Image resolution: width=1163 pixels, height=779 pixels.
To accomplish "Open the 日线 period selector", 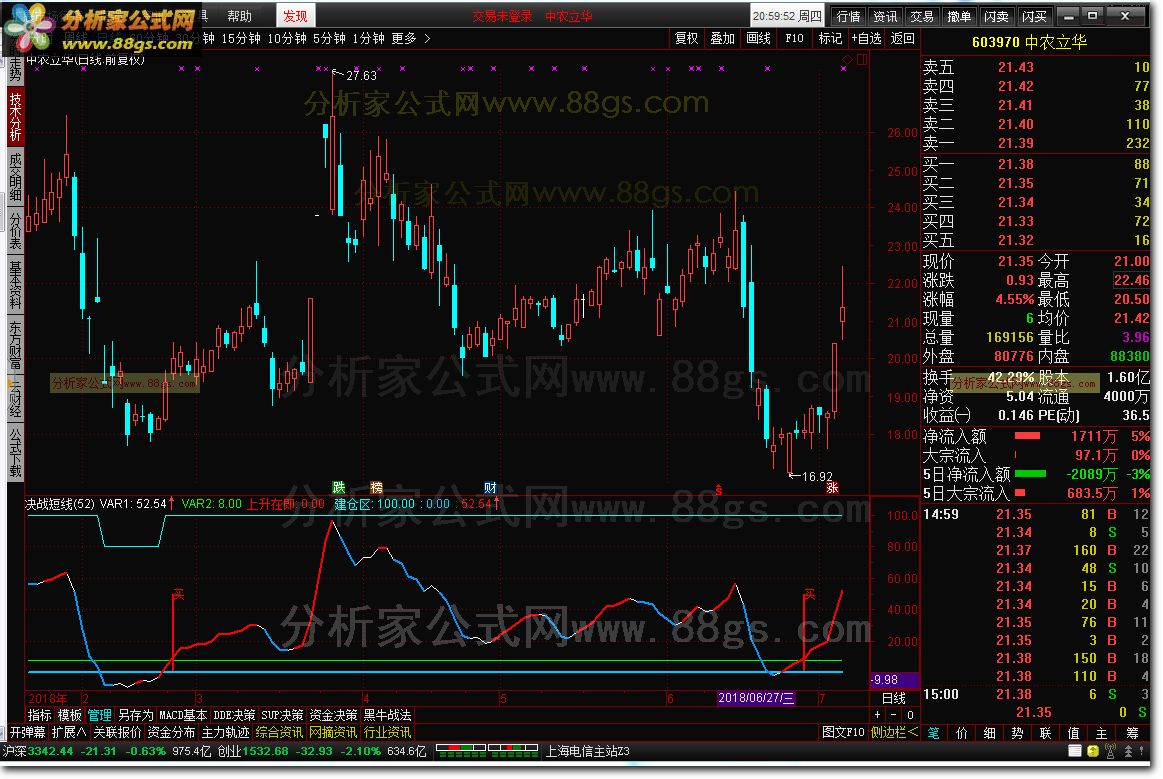I will (x=894, y=698).
